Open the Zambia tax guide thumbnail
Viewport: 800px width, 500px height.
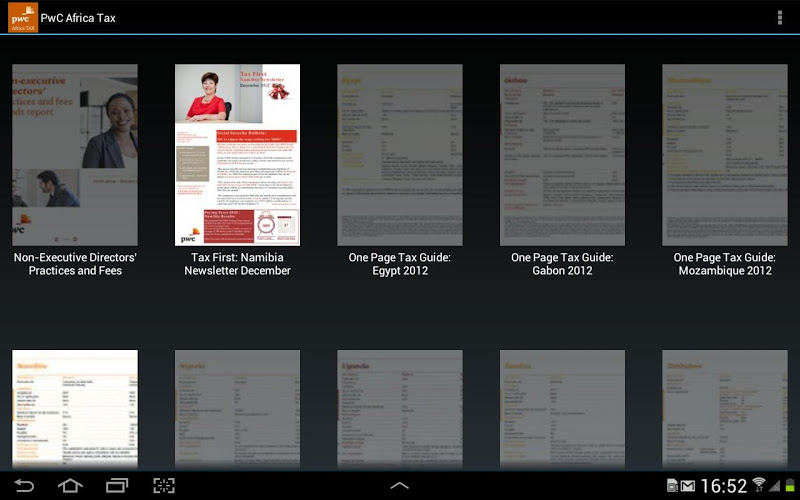[562, 409]
